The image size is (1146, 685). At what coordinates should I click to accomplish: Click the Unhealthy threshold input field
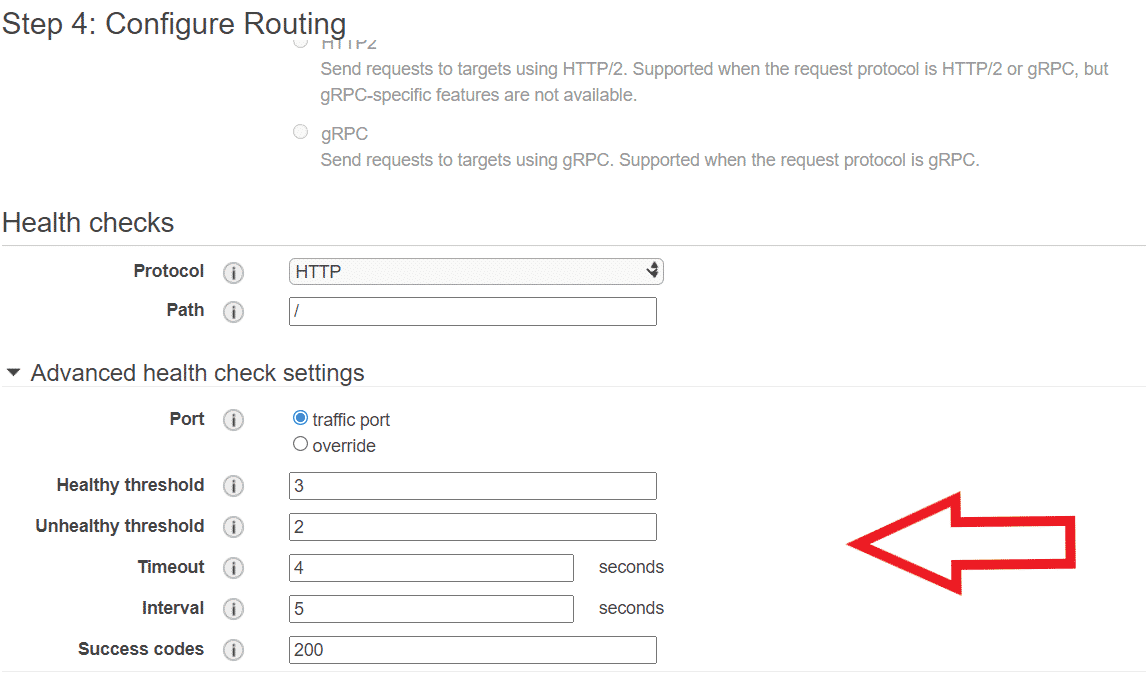coord(473,527)
